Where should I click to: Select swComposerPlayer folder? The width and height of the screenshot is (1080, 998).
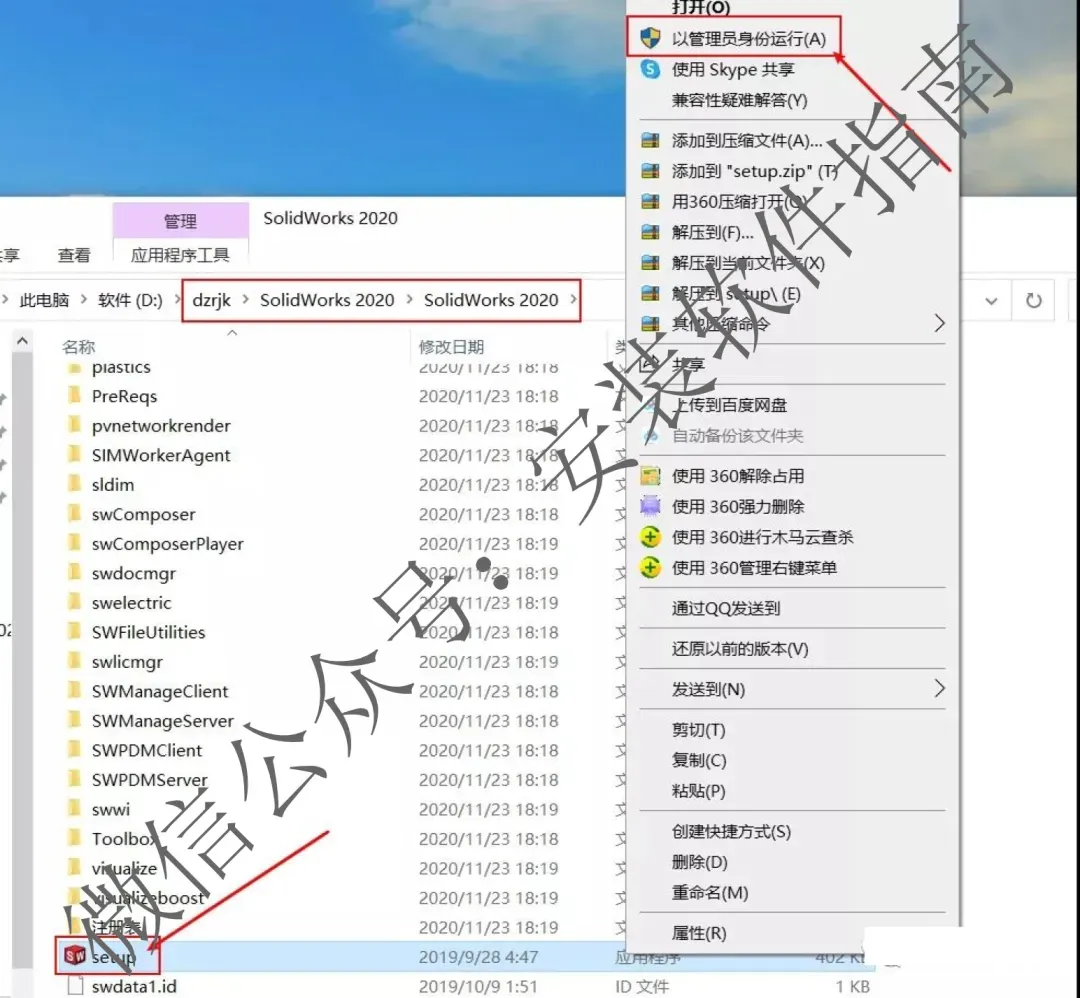[x=167, y=544]
